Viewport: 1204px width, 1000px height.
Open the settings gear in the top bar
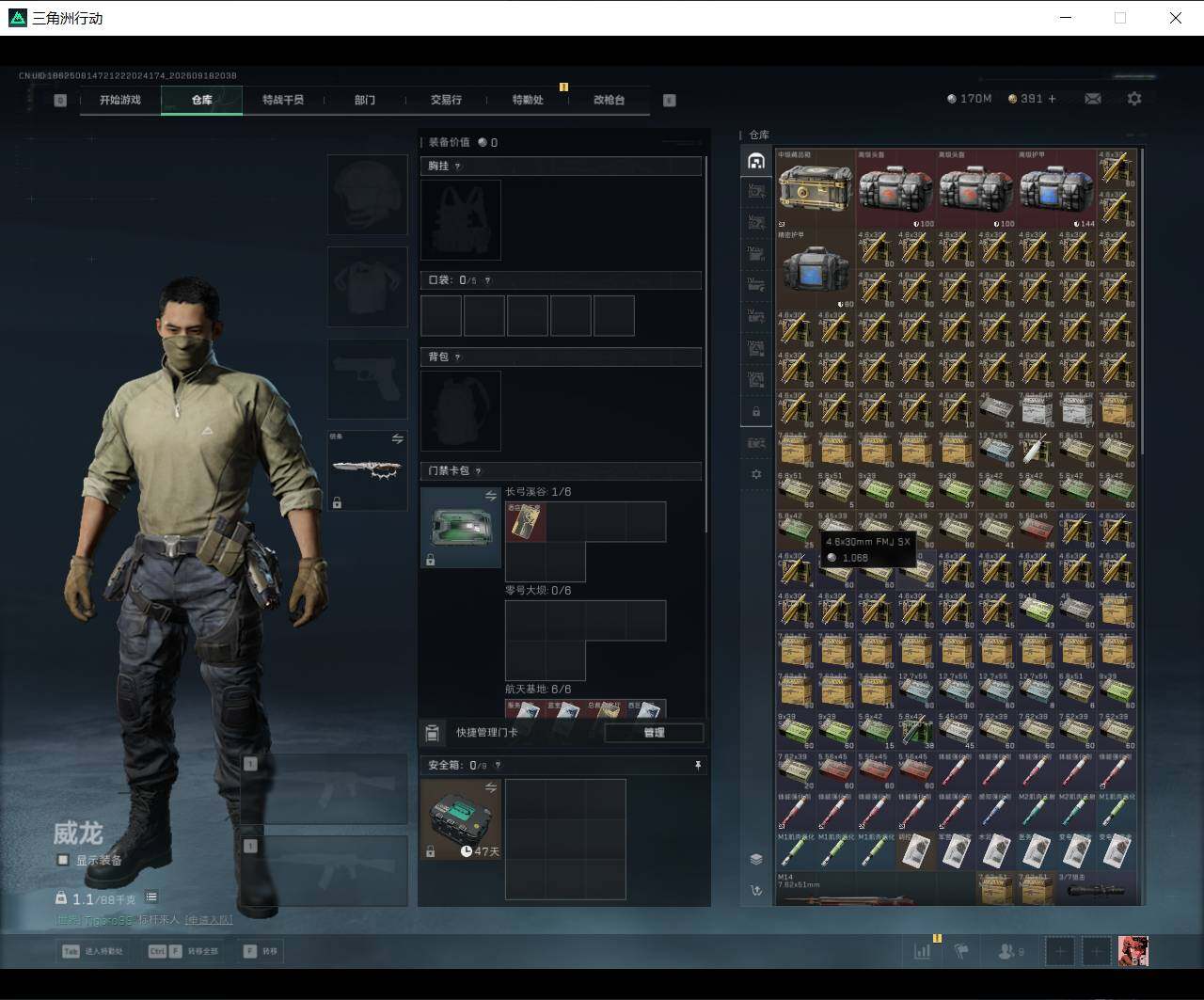point(1134,99)
